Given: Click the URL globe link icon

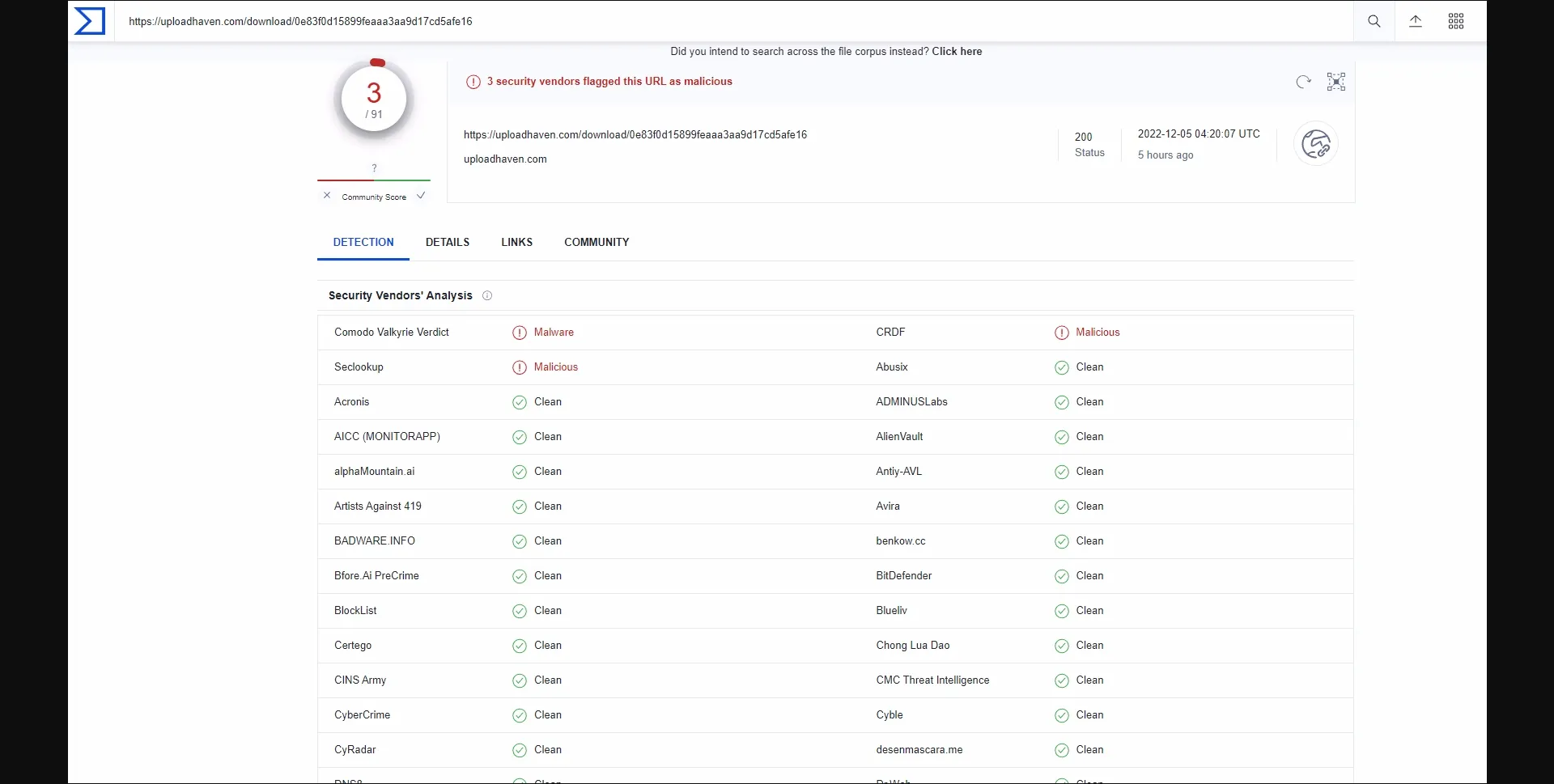Looking at the screenshot, I should point(1315,144).
